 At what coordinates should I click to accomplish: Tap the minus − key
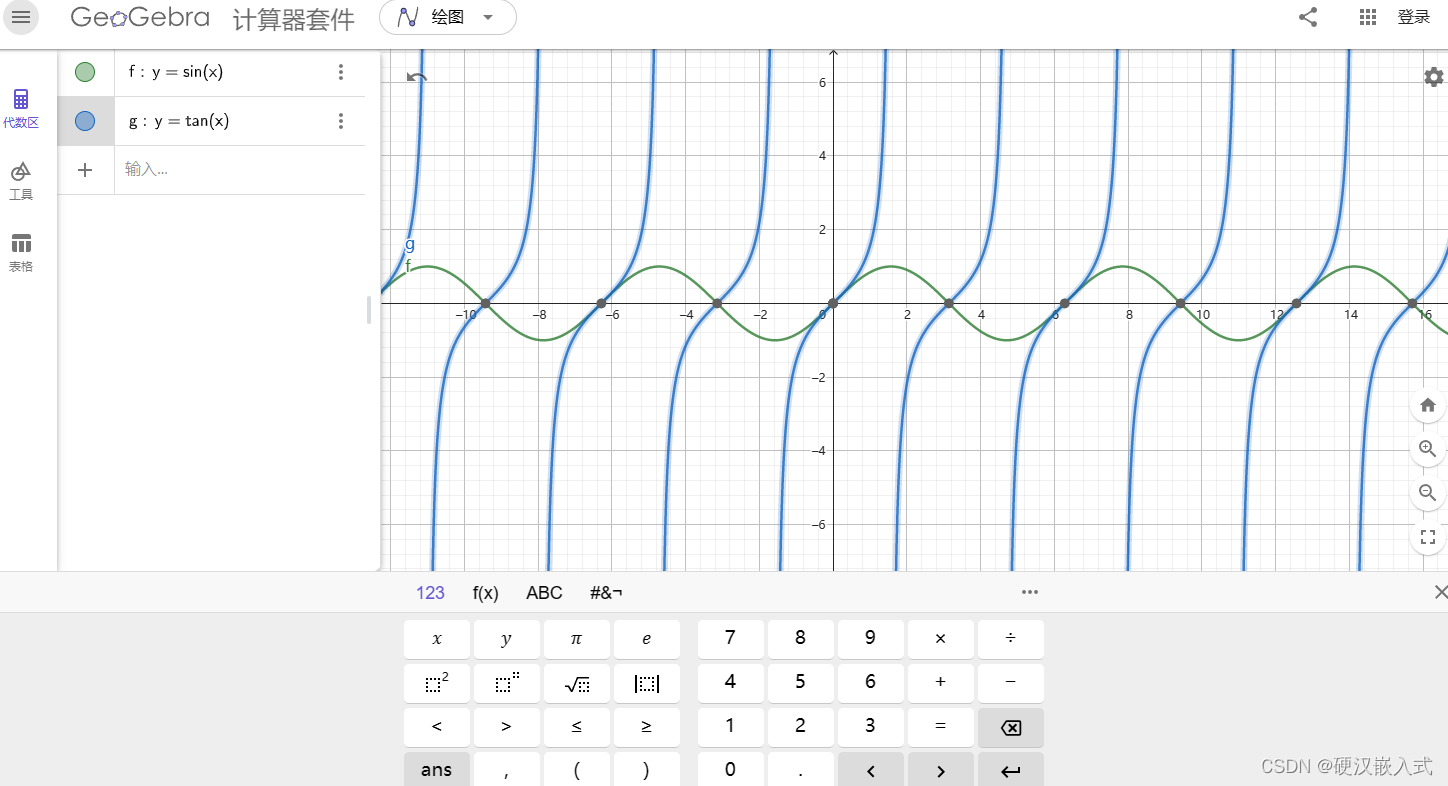pyautogui.click(x=1011, y=683)
